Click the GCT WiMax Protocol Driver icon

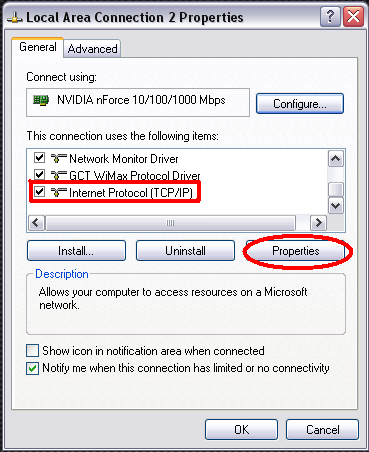tap(59, 175)
